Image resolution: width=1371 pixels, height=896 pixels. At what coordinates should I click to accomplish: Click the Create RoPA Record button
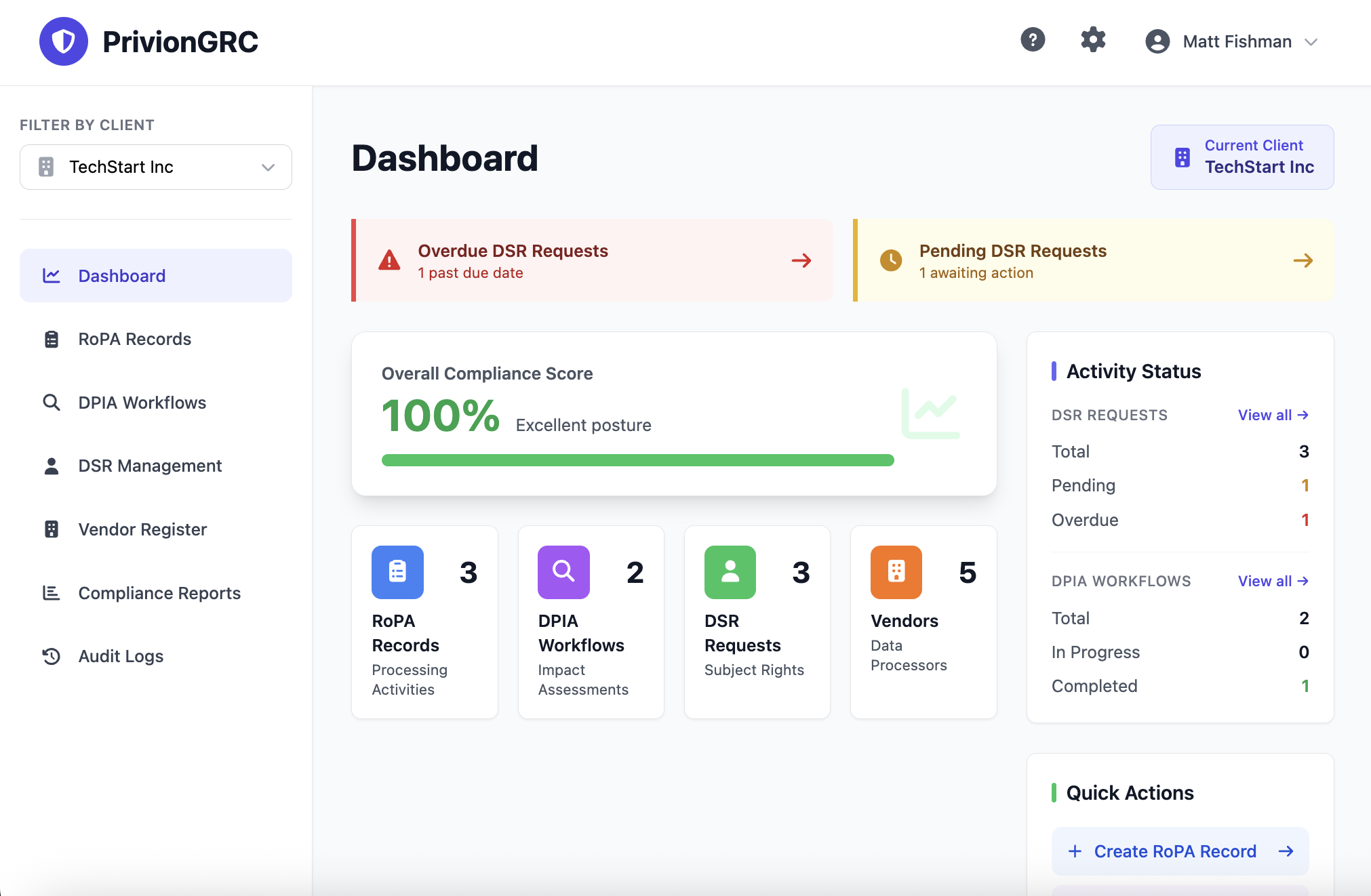point(1180,851)
